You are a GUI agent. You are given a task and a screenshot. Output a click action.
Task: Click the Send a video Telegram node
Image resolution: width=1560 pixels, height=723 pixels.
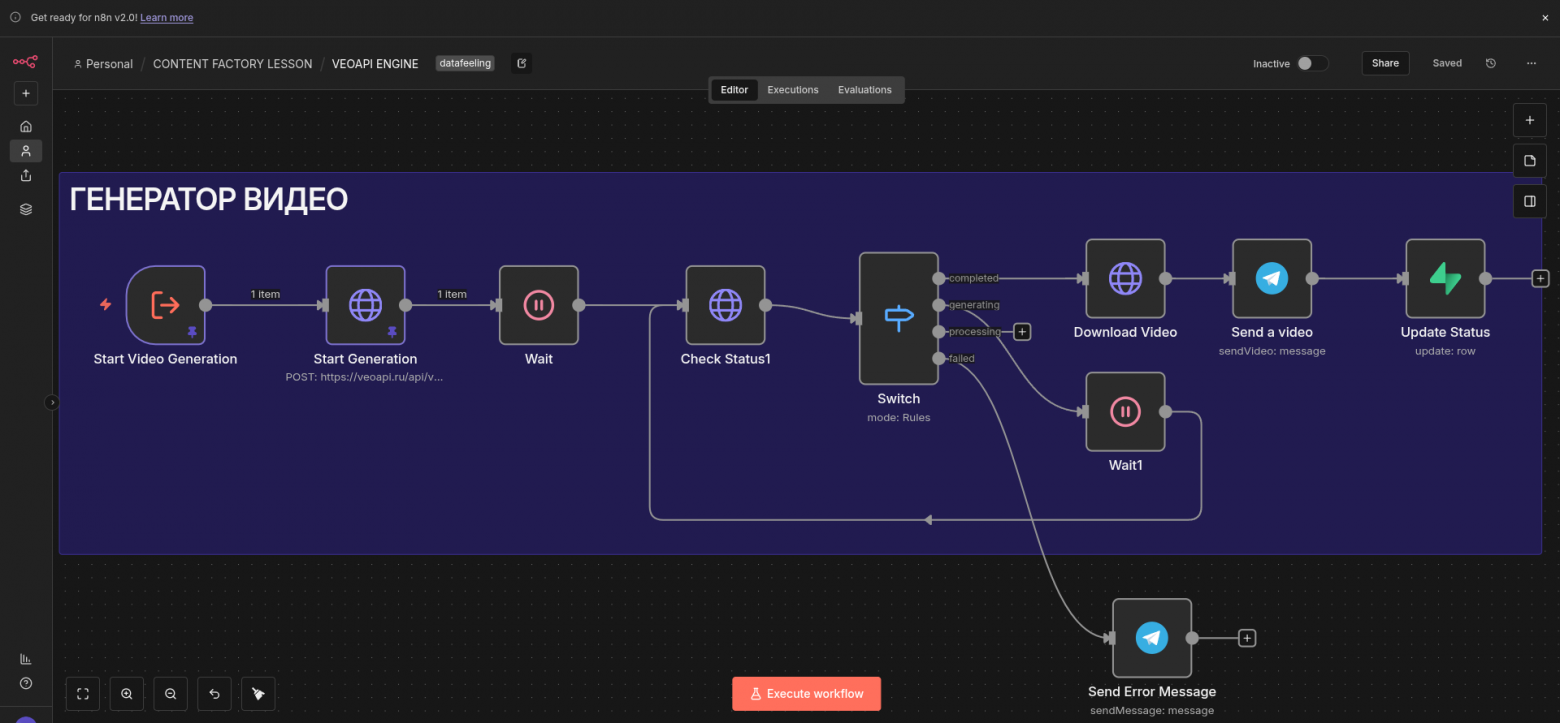point(1271,278)
